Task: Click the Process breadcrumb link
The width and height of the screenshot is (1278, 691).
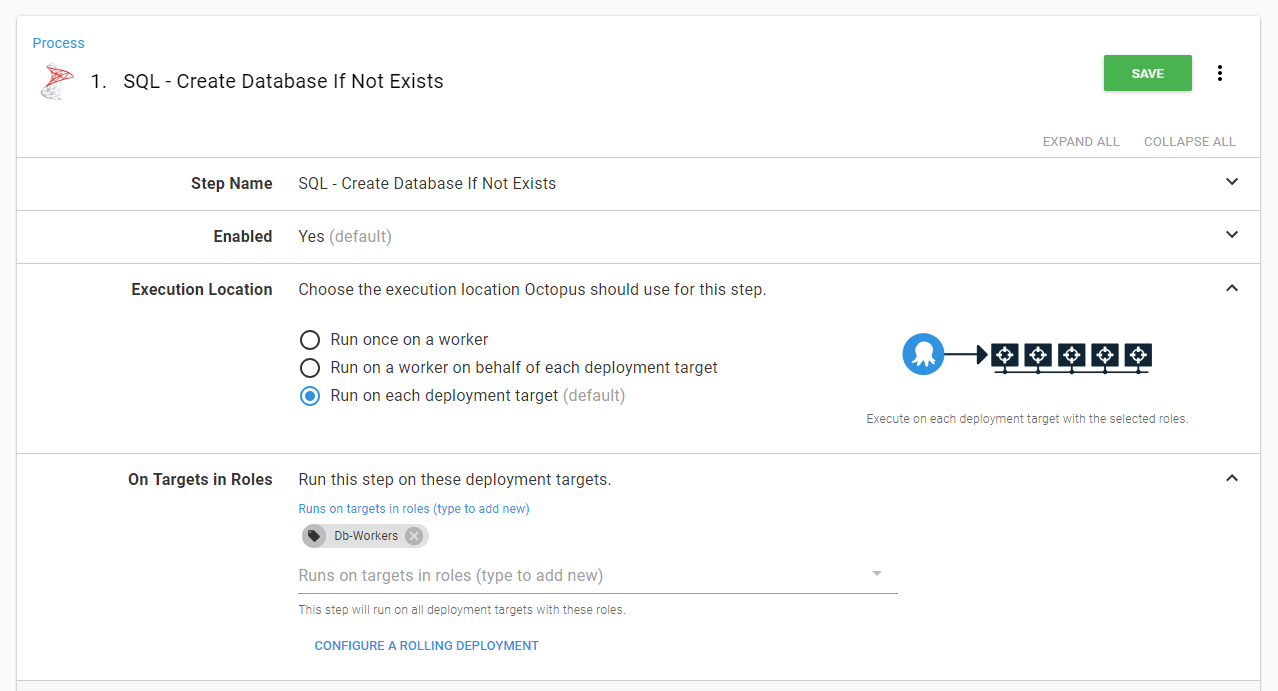Action: (58, 43)
